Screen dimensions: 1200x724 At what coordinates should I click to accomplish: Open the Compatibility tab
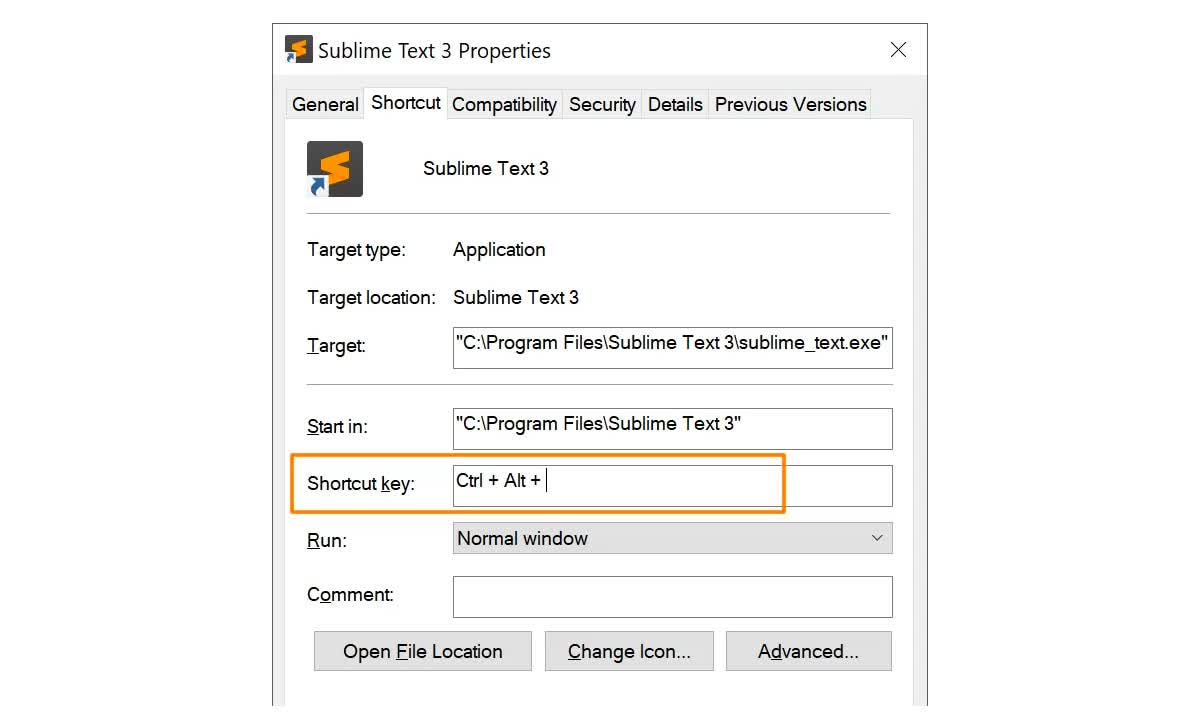coord(504,104)
